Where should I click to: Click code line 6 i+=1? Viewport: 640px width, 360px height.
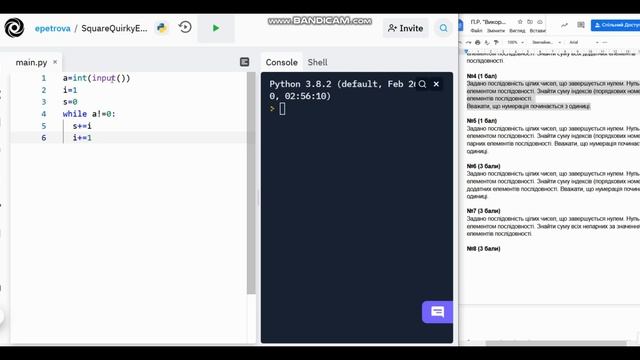82,138
